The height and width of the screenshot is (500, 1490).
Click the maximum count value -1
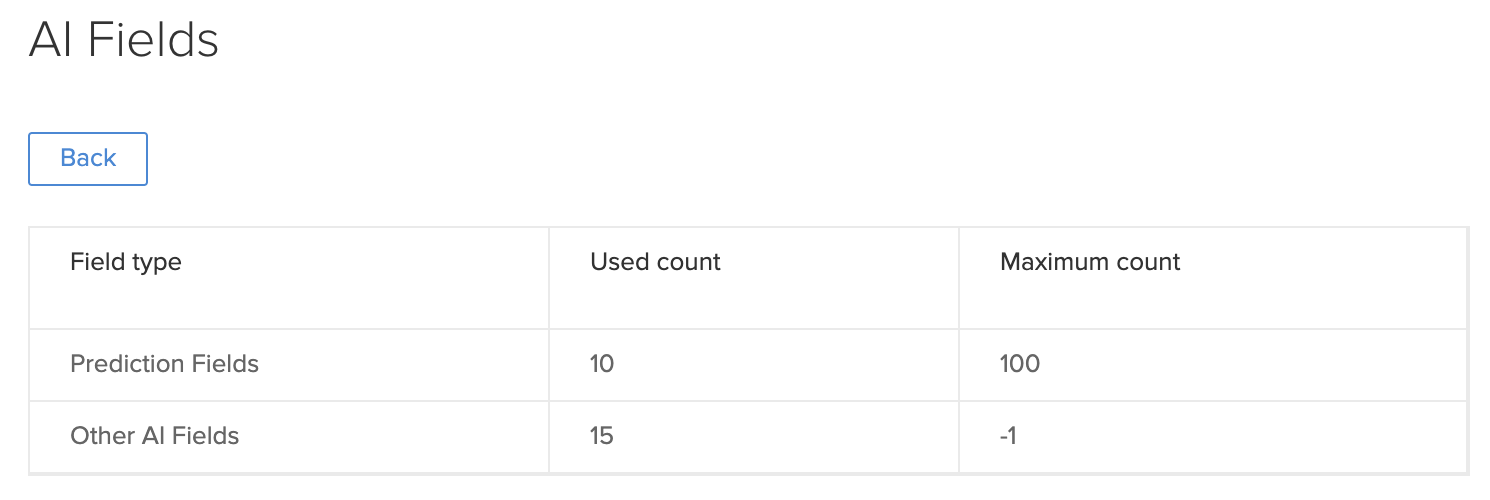pos(1008,436)
